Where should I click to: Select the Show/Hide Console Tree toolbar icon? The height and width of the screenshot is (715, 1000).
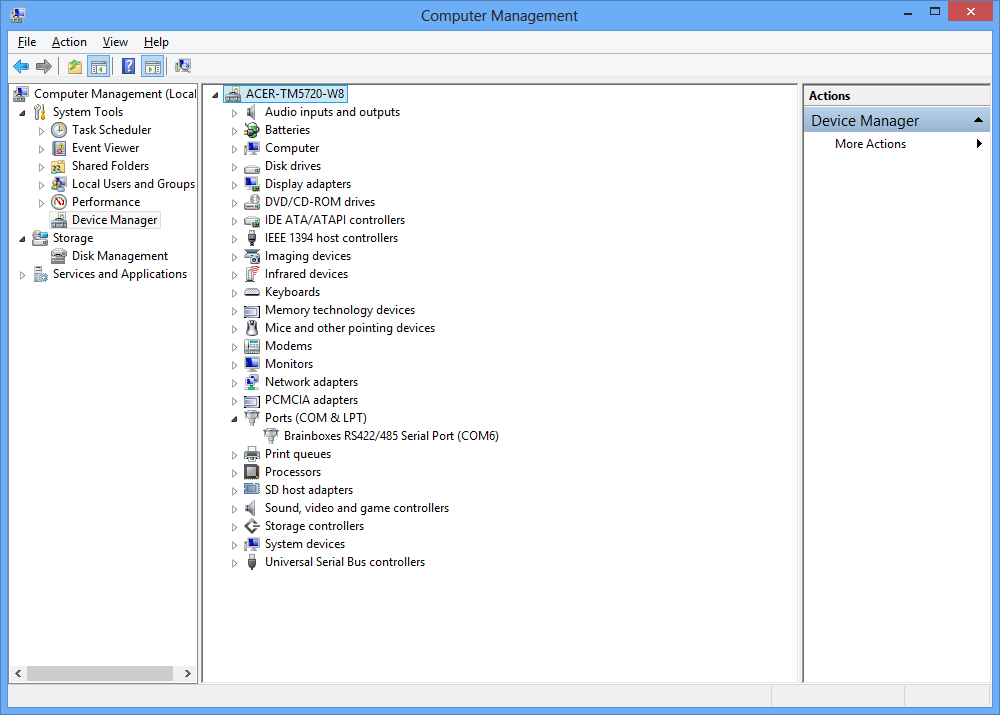(99, 66)
